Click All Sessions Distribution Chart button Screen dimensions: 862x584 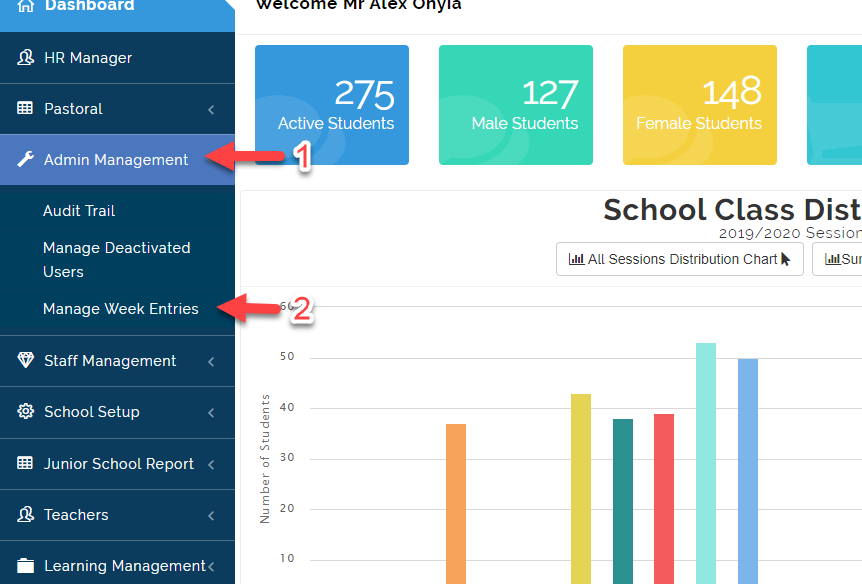point(679,259)
